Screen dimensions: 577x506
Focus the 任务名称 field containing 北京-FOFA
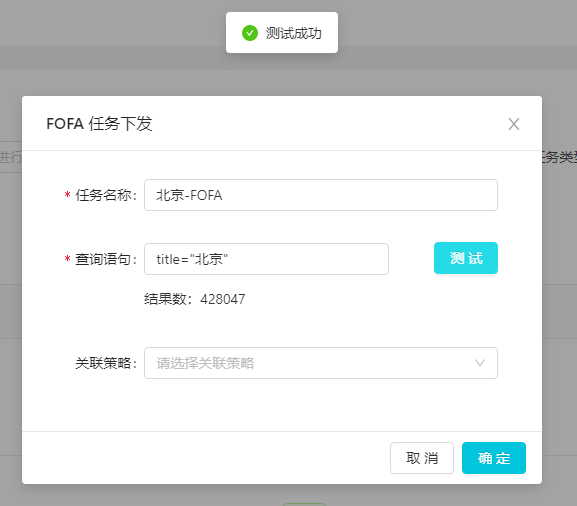[321, 195]
